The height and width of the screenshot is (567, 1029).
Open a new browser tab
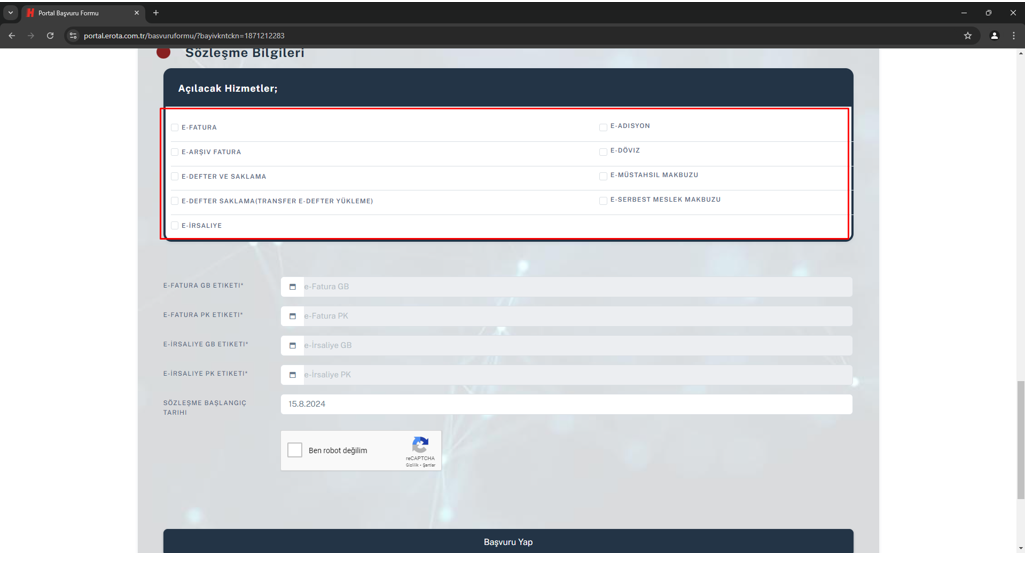tap(156, 13)
